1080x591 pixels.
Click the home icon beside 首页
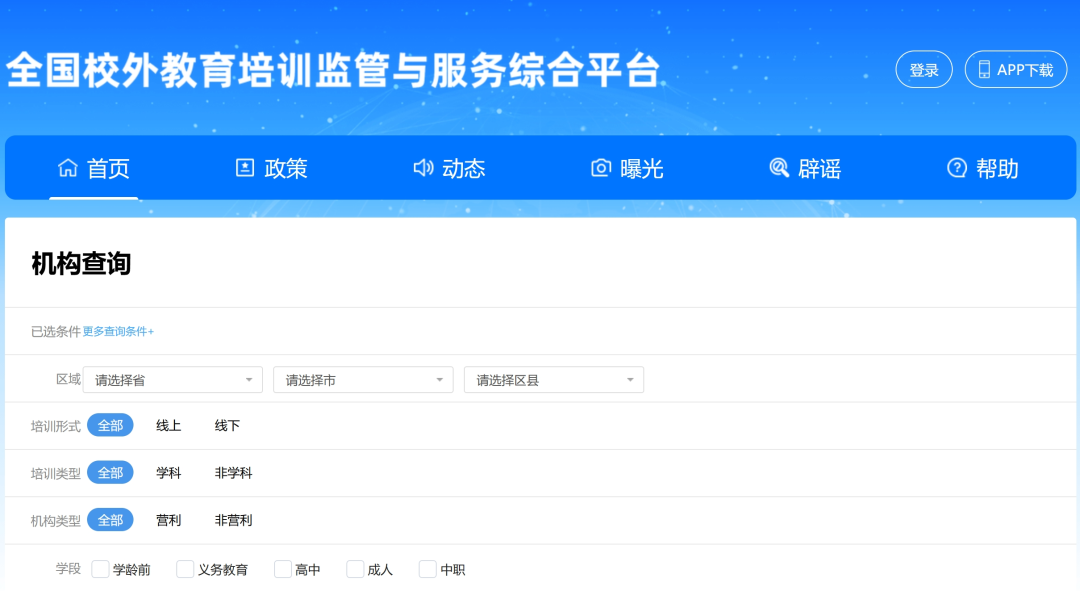point(68,168)
